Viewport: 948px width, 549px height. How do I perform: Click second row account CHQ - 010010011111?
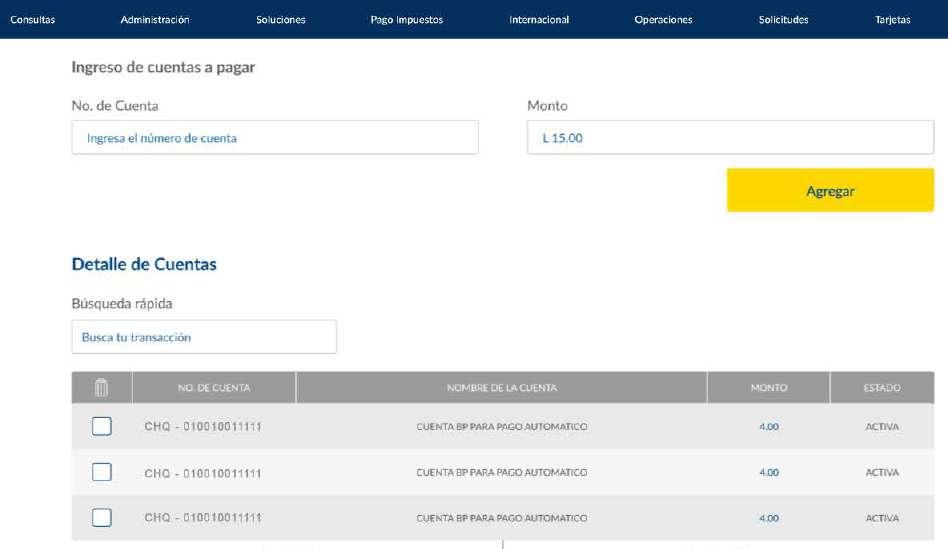203,473
